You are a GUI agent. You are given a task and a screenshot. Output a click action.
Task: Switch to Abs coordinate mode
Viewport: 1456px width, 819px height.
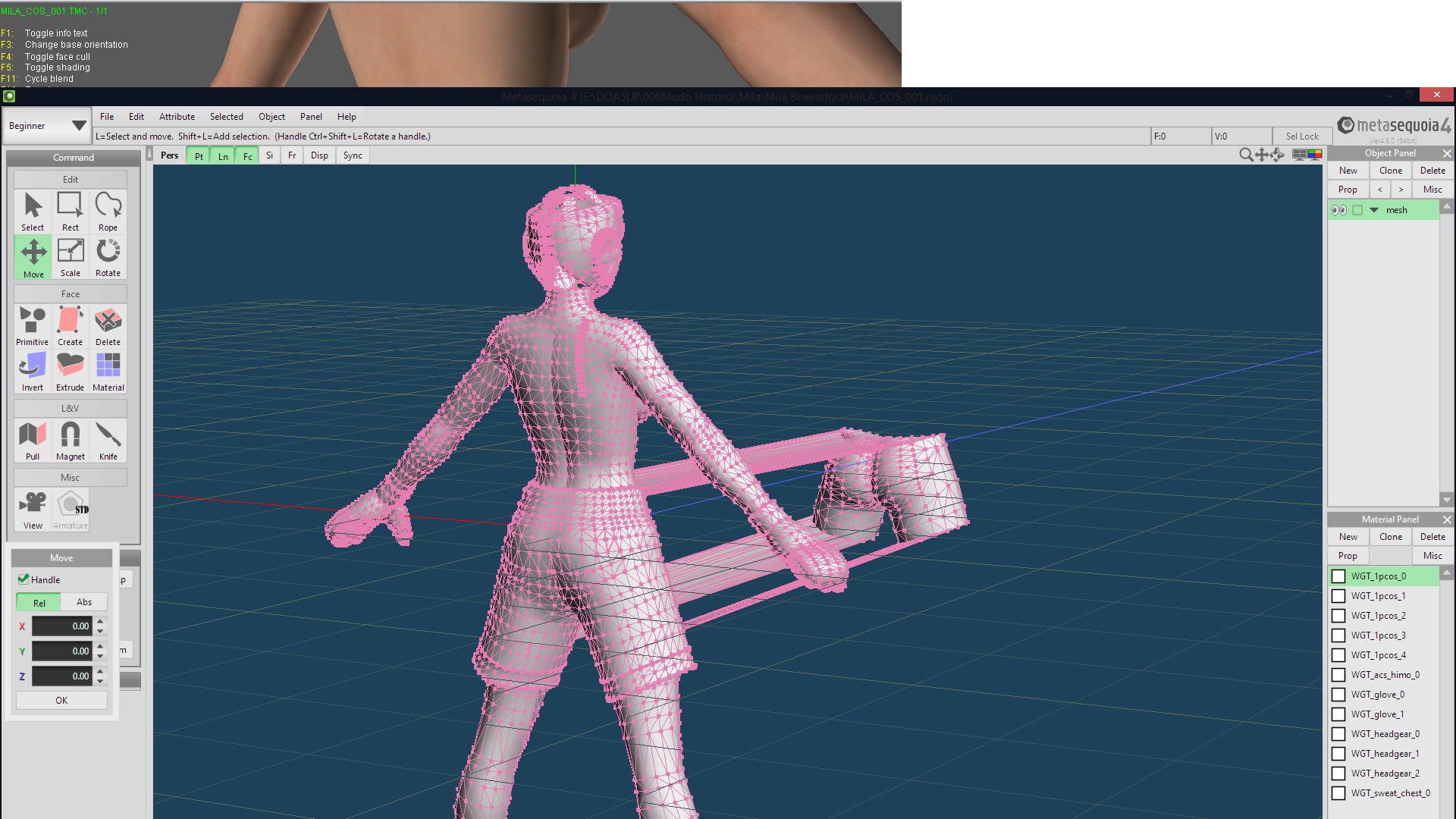coord(84,602)
